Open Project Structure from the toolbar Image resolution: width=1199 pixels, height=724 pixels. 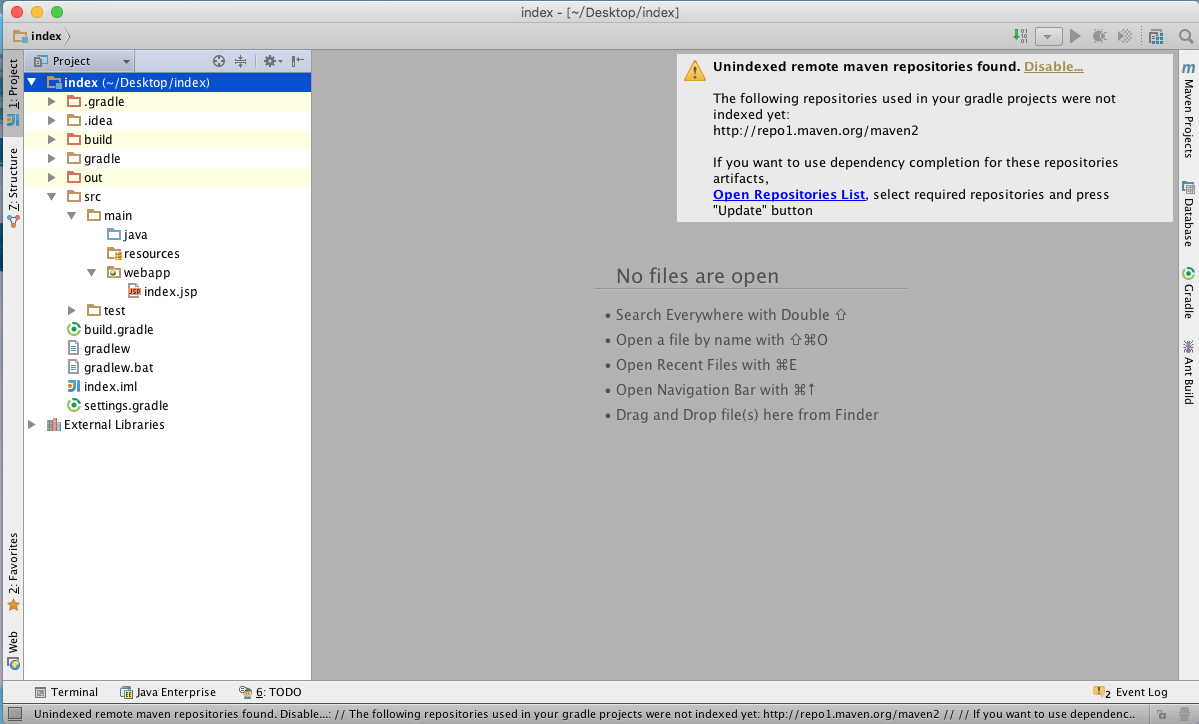(x=1156, y=36)
